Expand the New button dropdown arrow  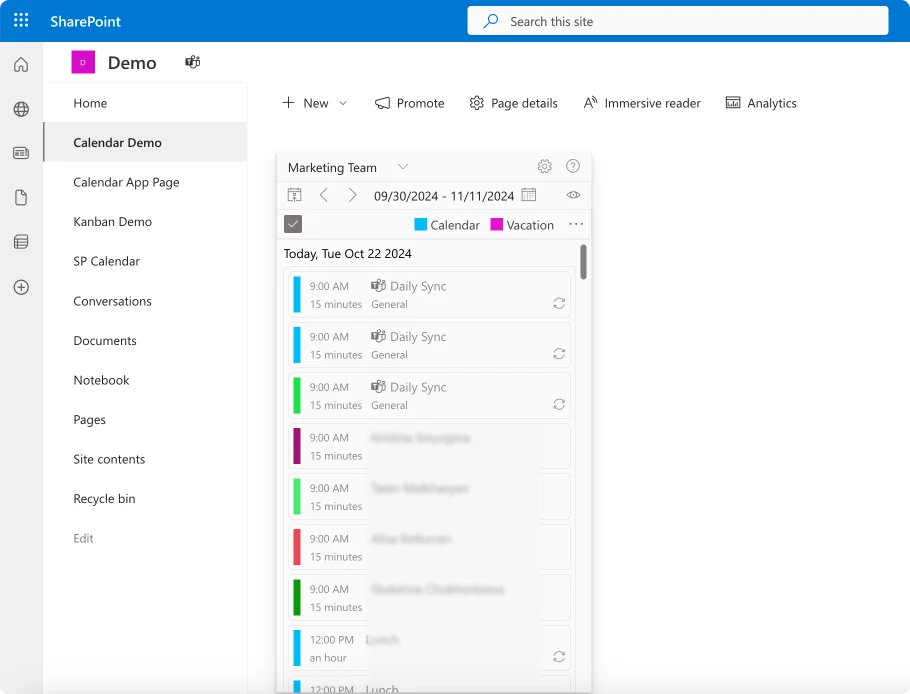(x=343, y=103)
